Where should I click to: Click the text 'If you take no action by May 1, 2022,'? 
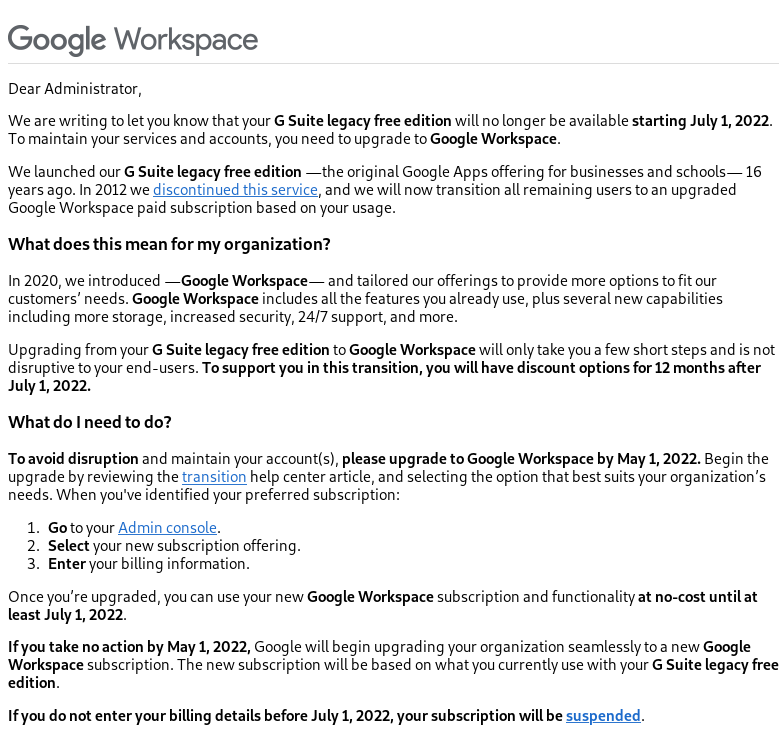point(129,647)
